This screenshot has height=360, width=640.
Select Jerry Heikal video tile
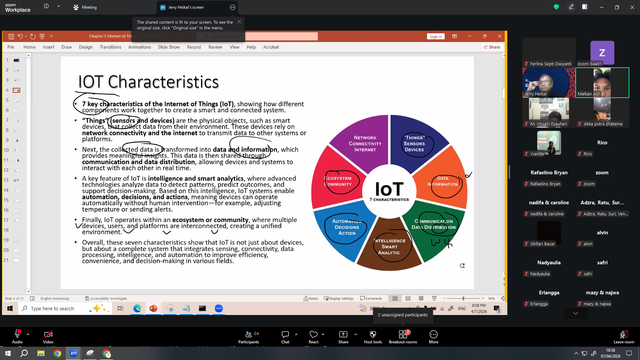(x=549, y=82)
